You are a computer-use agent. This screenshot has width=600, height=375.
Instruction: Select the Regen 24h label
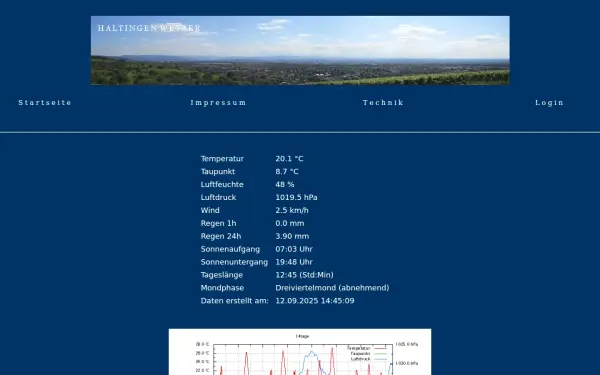click(x=221, y=236)
